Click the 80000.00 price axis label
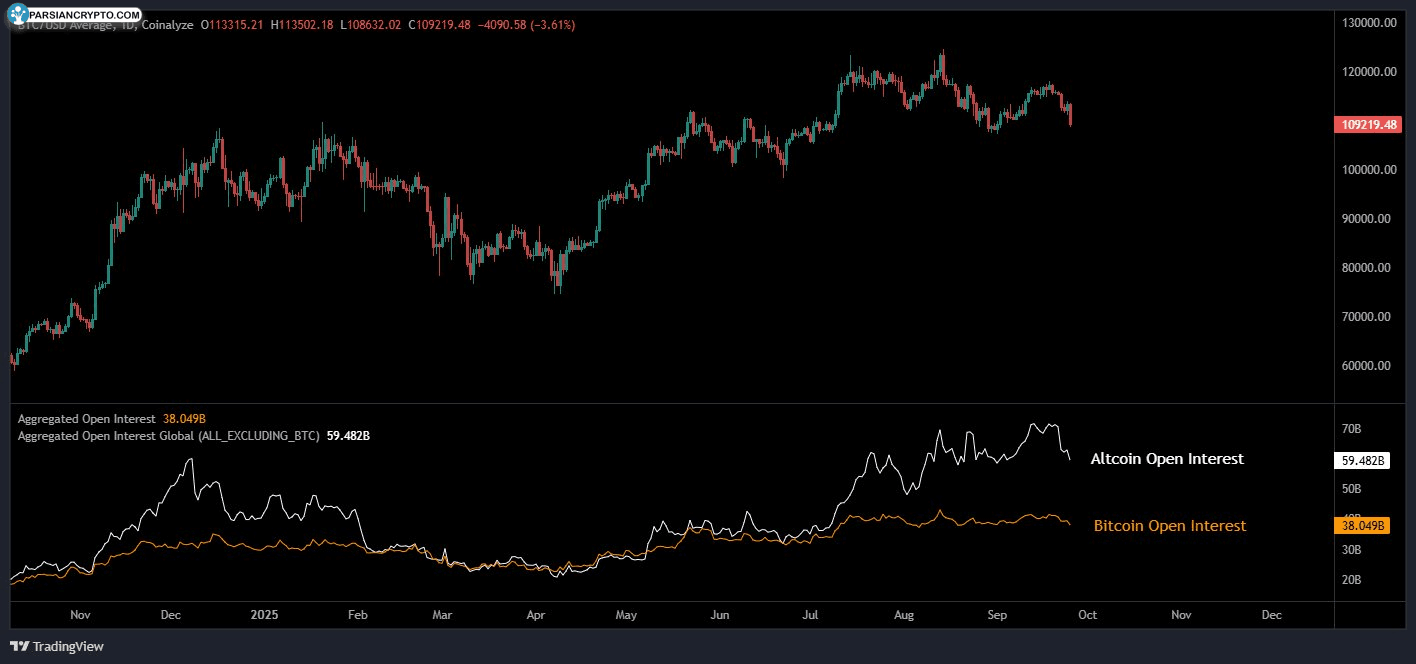The image size is (1416, 664). coord(1368,268)
